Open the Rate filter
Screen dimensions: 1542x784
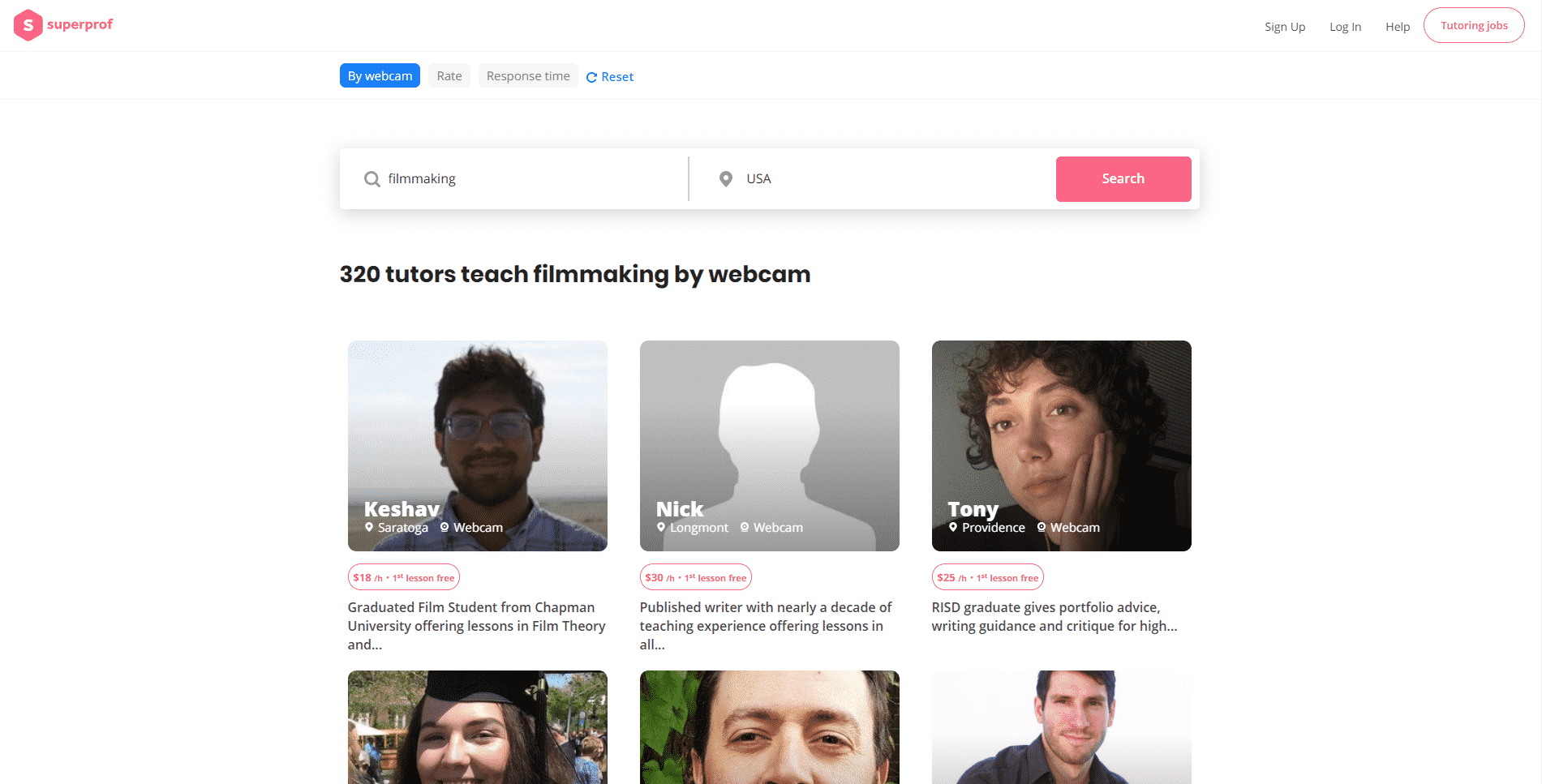click(x=449, y=75)
